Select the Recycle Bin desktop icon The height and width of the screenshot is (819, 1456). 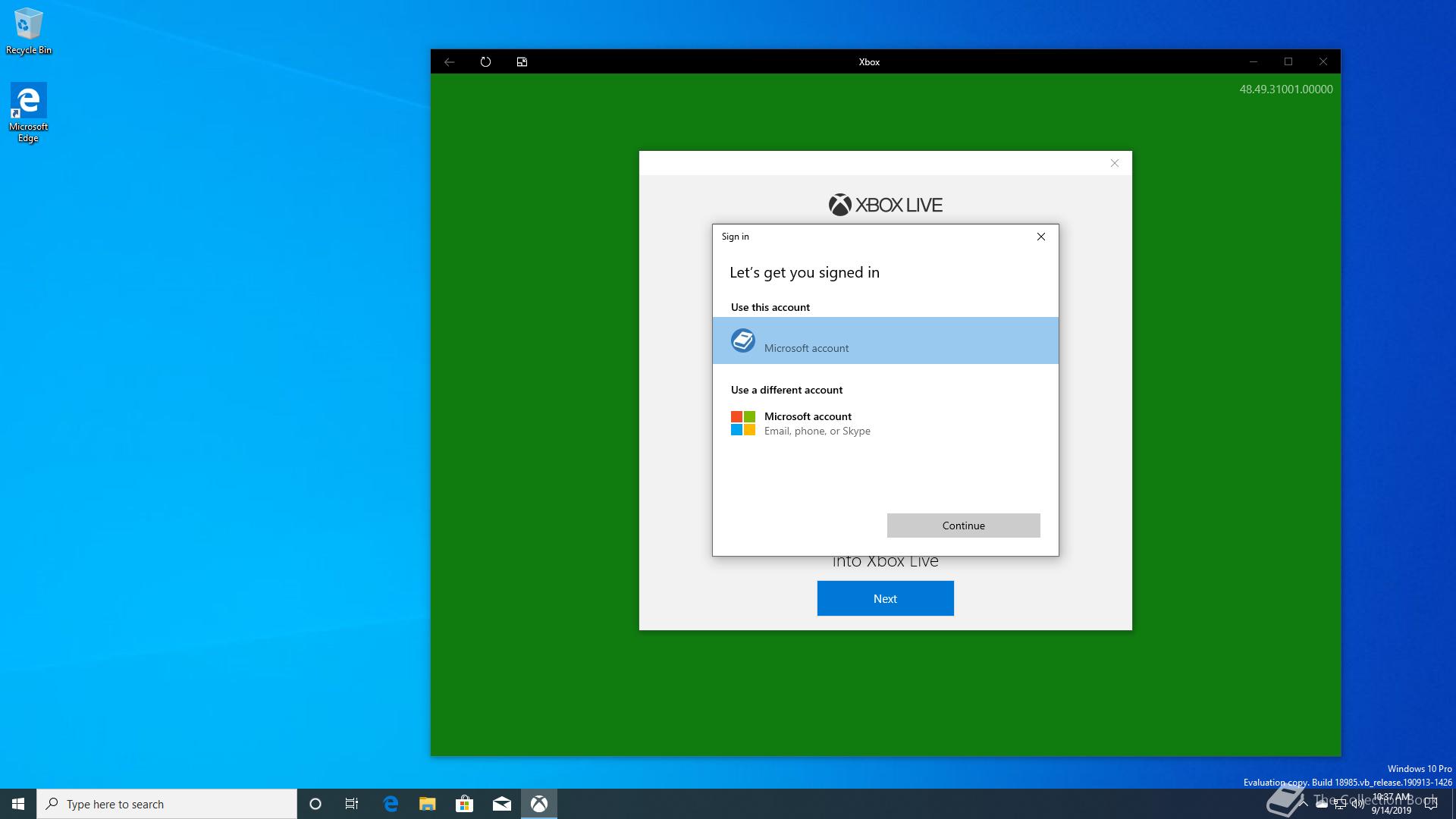[29, 32]
